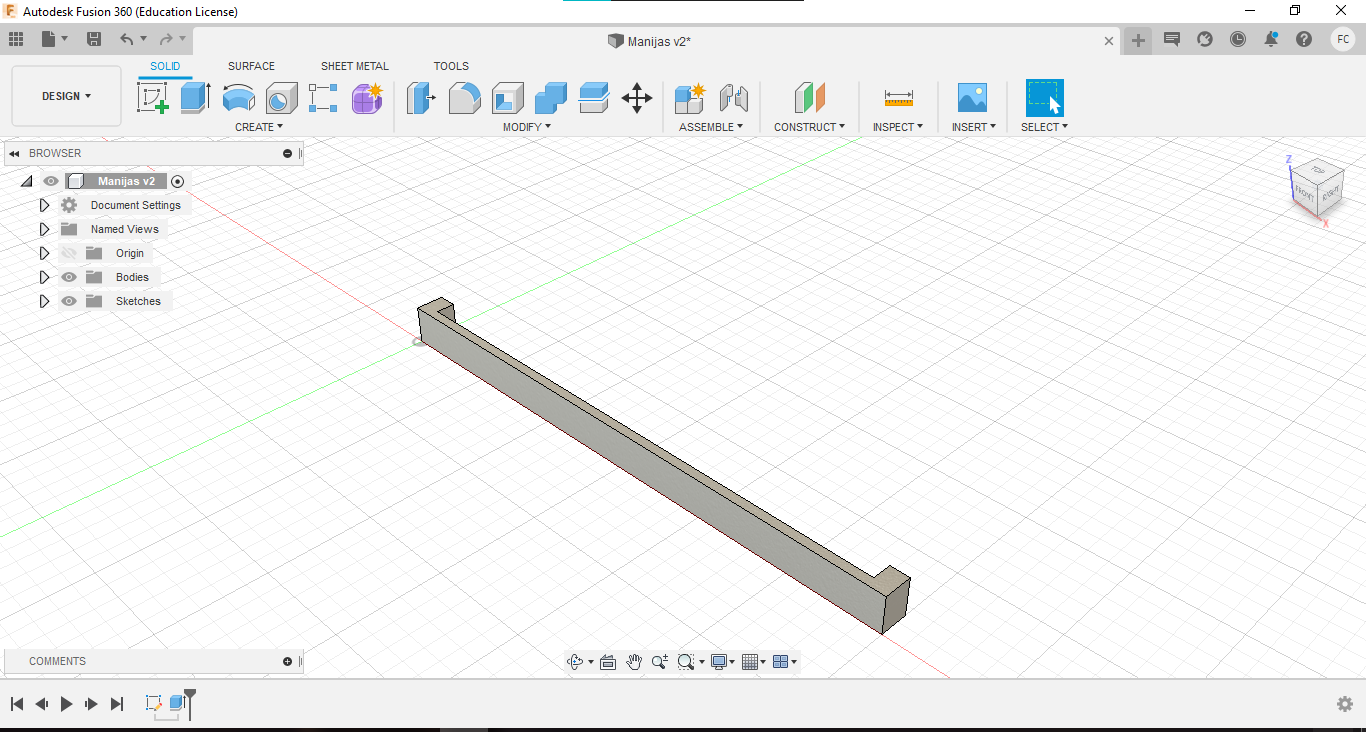The height and width of the screenshot is (732, 1366).
Task: Select the Move/Copy arrows tool
Action: [637, 98]
